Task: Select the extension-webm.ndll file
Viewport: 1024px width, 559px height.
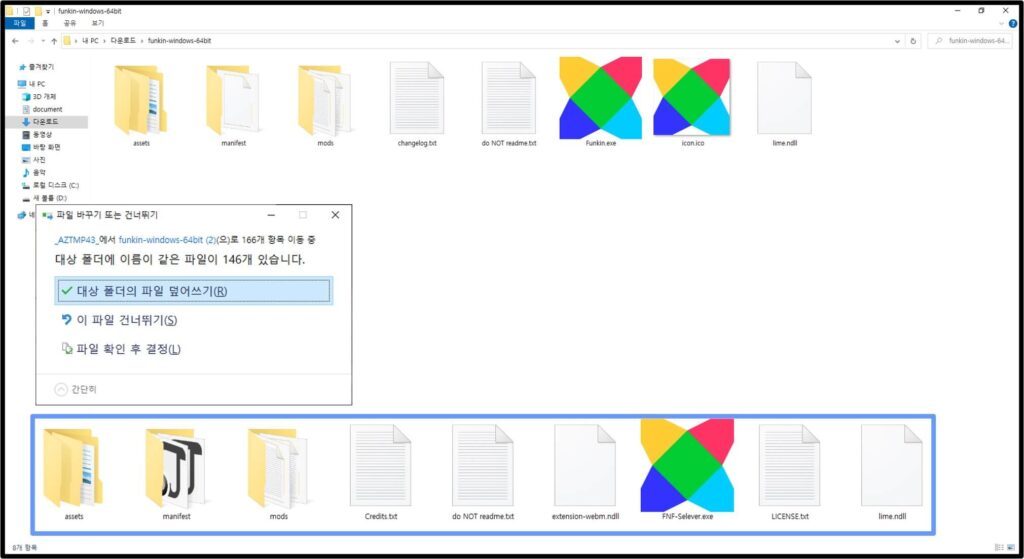Action: pyautogui.click(x=585, y=472)
